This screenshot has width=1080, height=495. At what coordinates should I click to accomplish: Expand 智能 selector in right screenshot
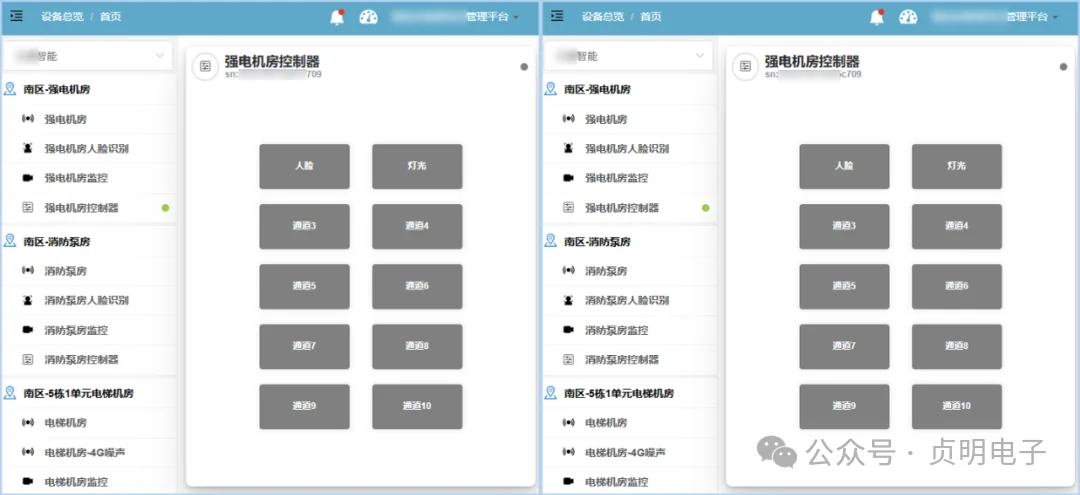click(x=628, y=56)
